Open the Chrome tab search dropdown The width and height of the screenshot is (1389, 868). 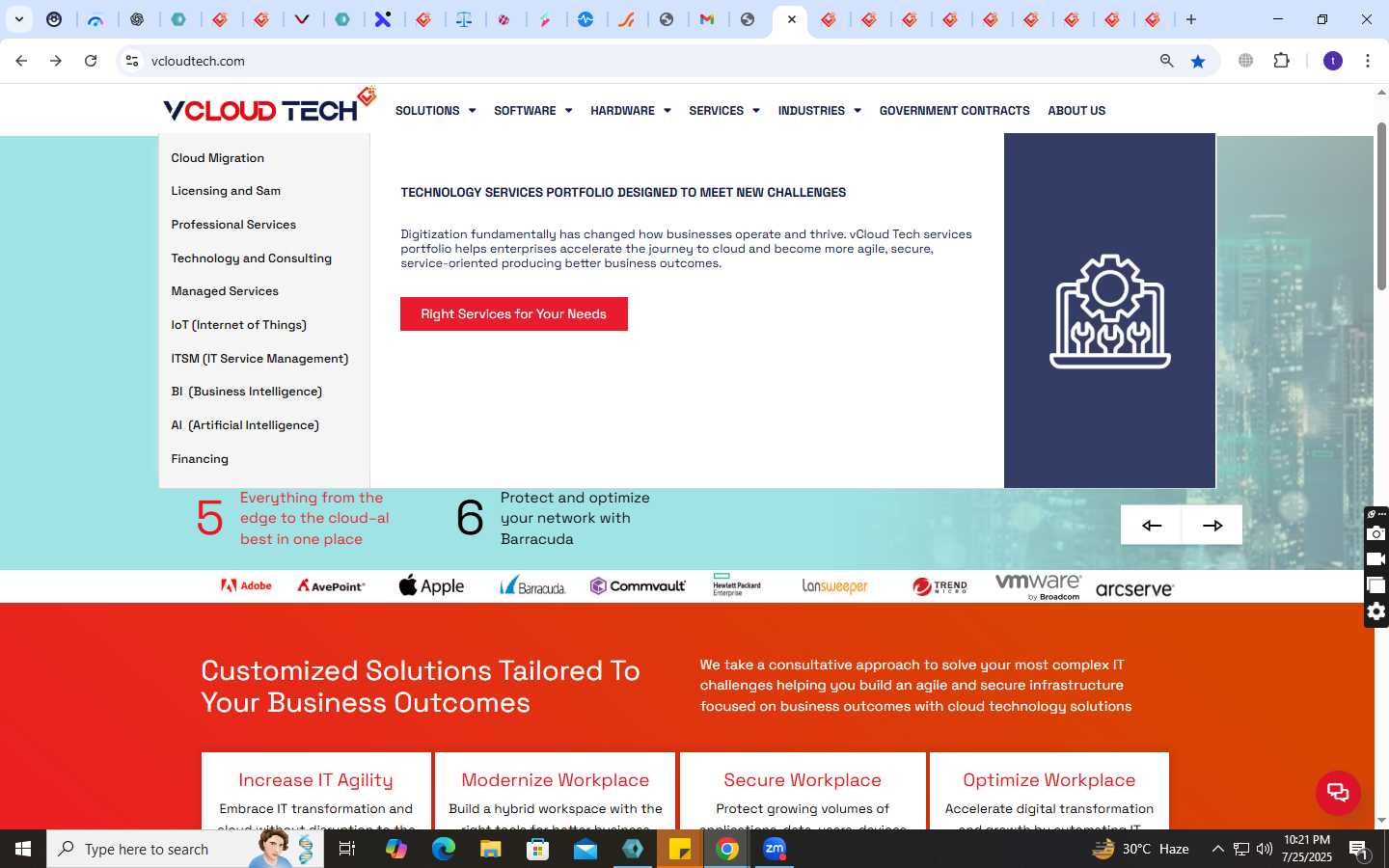tap(18, 19)
